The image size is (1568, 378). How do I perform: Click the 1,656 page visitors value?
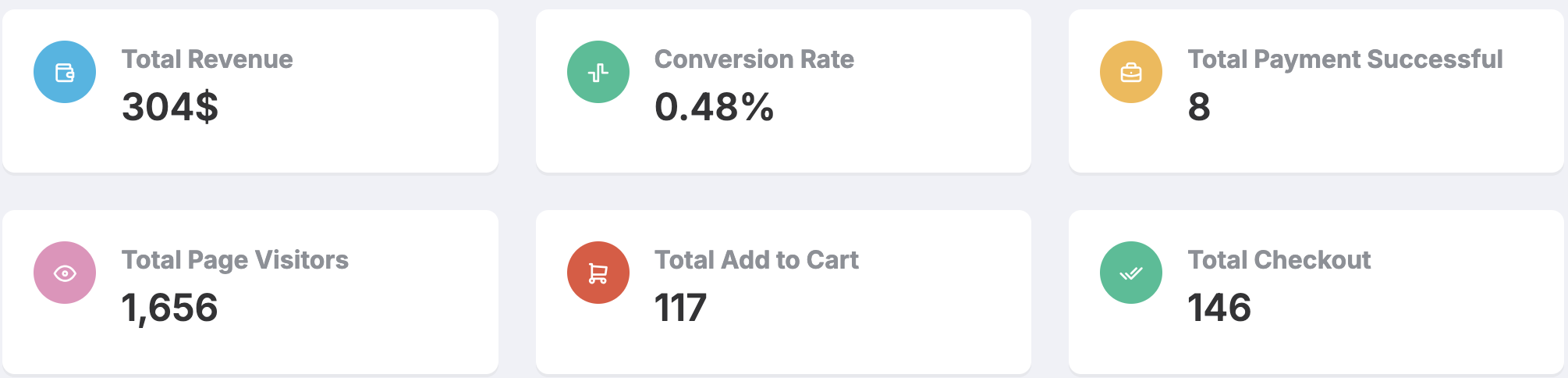coord(170,308)
